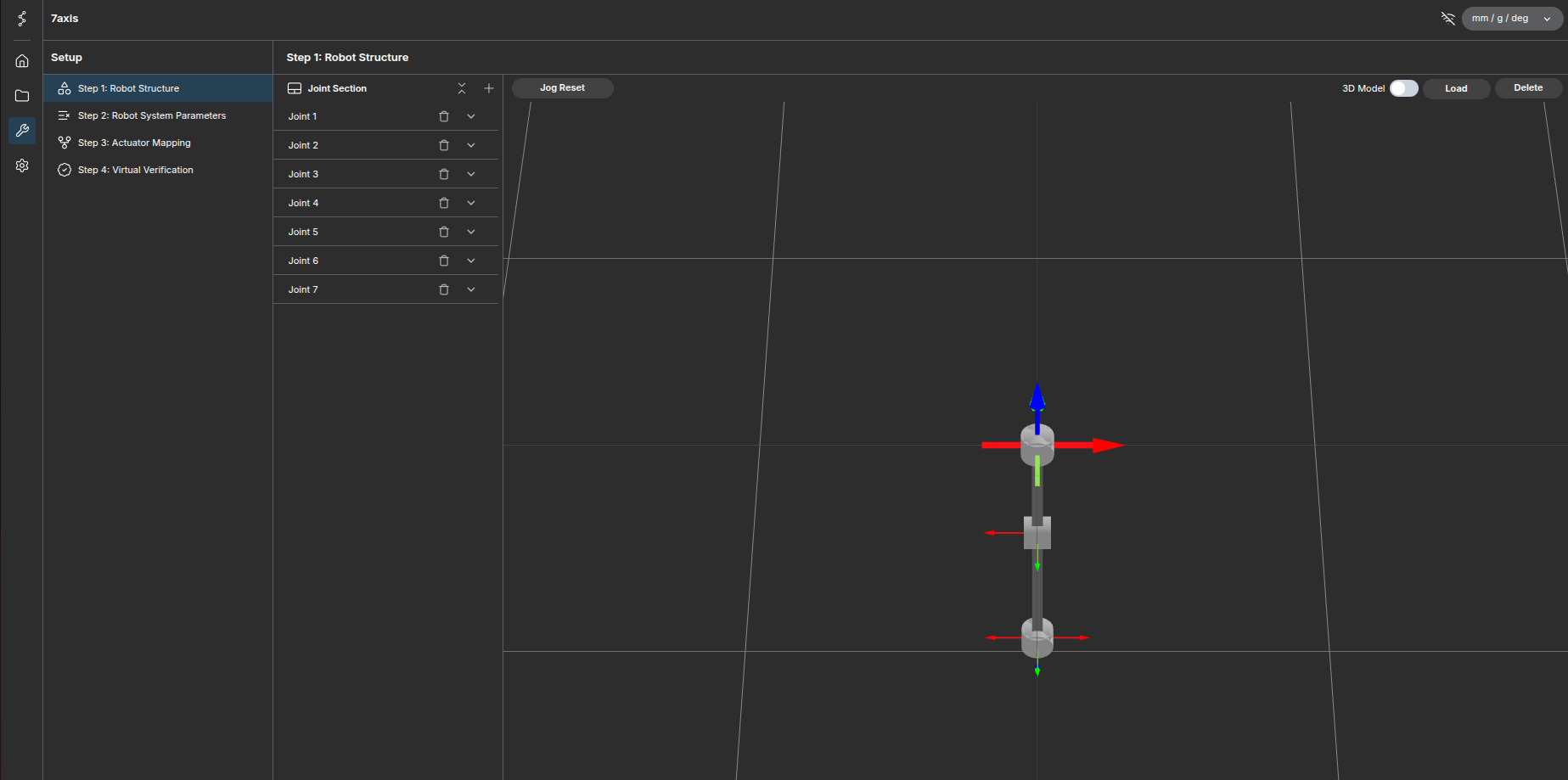Delete Joint 7 with trash icon
Image resolution: width=1568 pixels, height=780 pixels.
[x=443, y=289]
